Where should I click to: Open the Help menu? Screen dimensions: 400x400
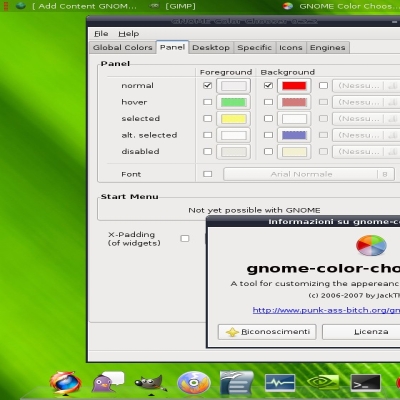129,34
